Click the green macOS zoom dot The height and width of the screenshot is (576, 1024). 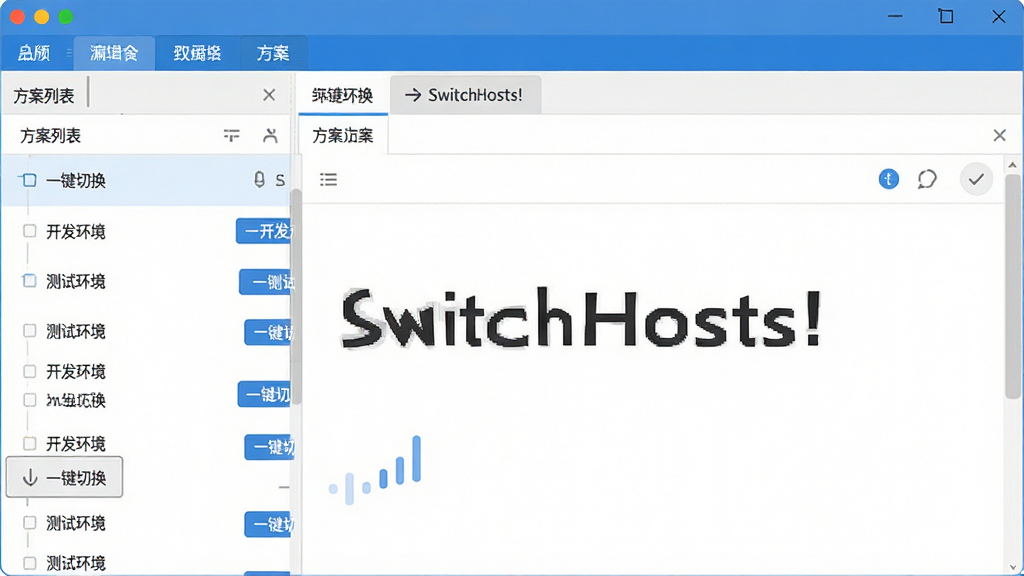[66, 17]
